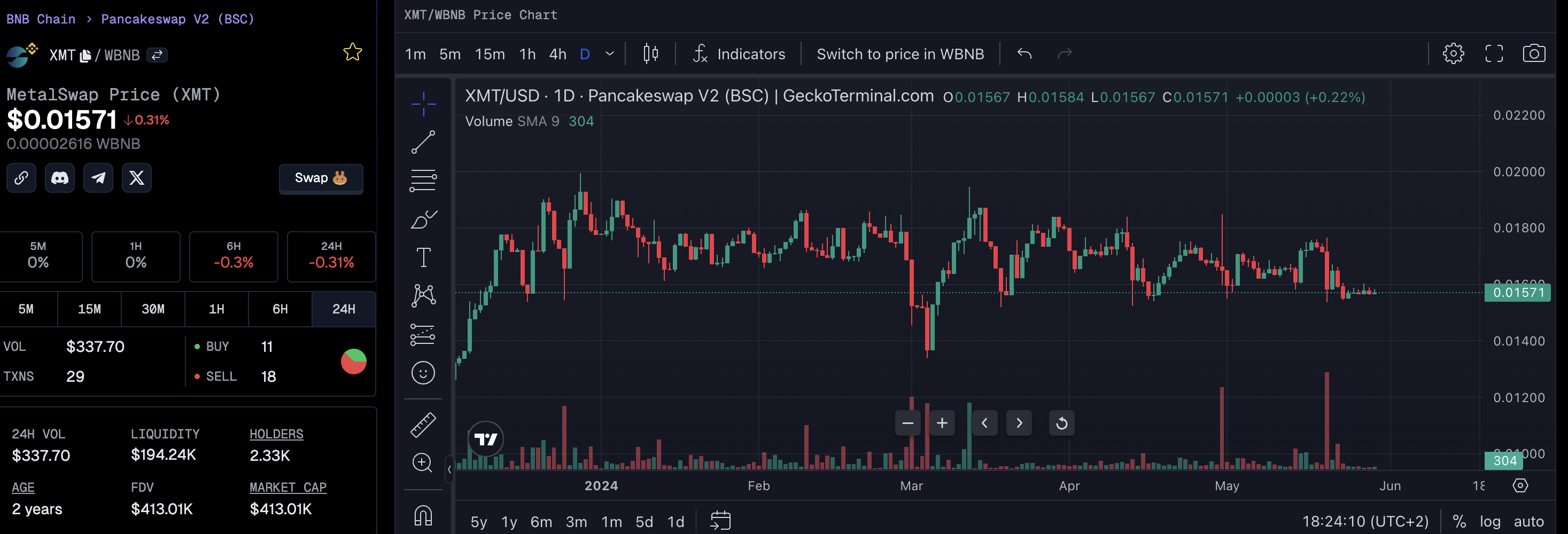1568x534 pixels.
Task: Set chart range to 3m
Action: point(576,522)
